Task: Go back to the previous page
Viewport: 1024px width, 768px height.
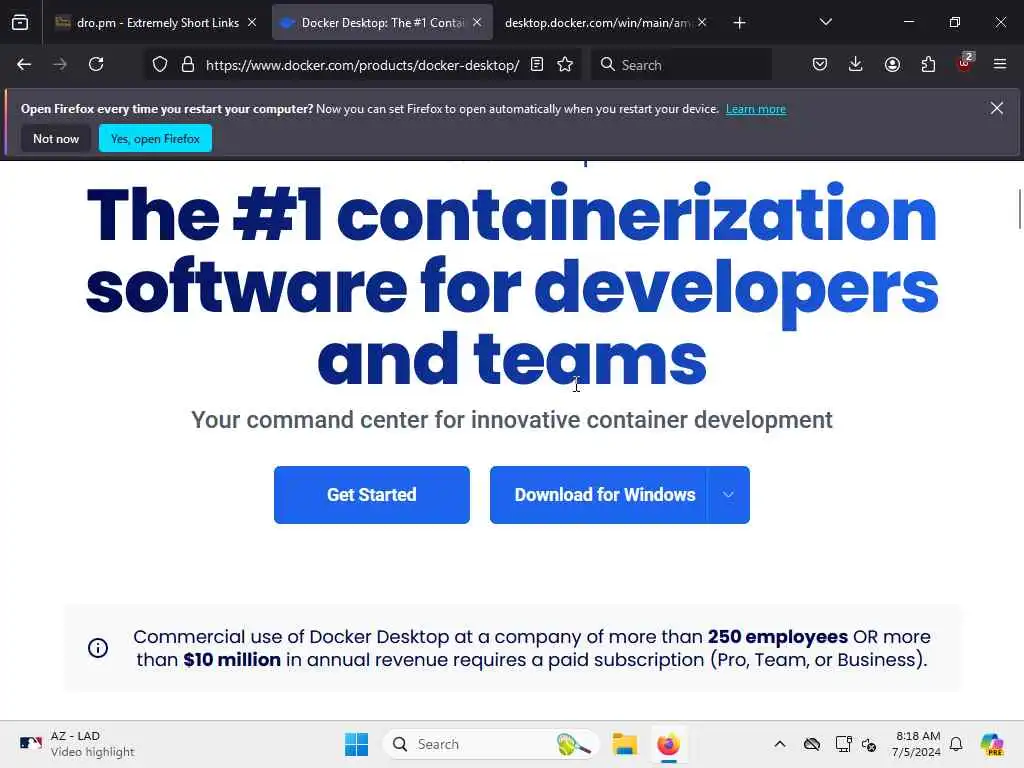Action: (24, 65)
